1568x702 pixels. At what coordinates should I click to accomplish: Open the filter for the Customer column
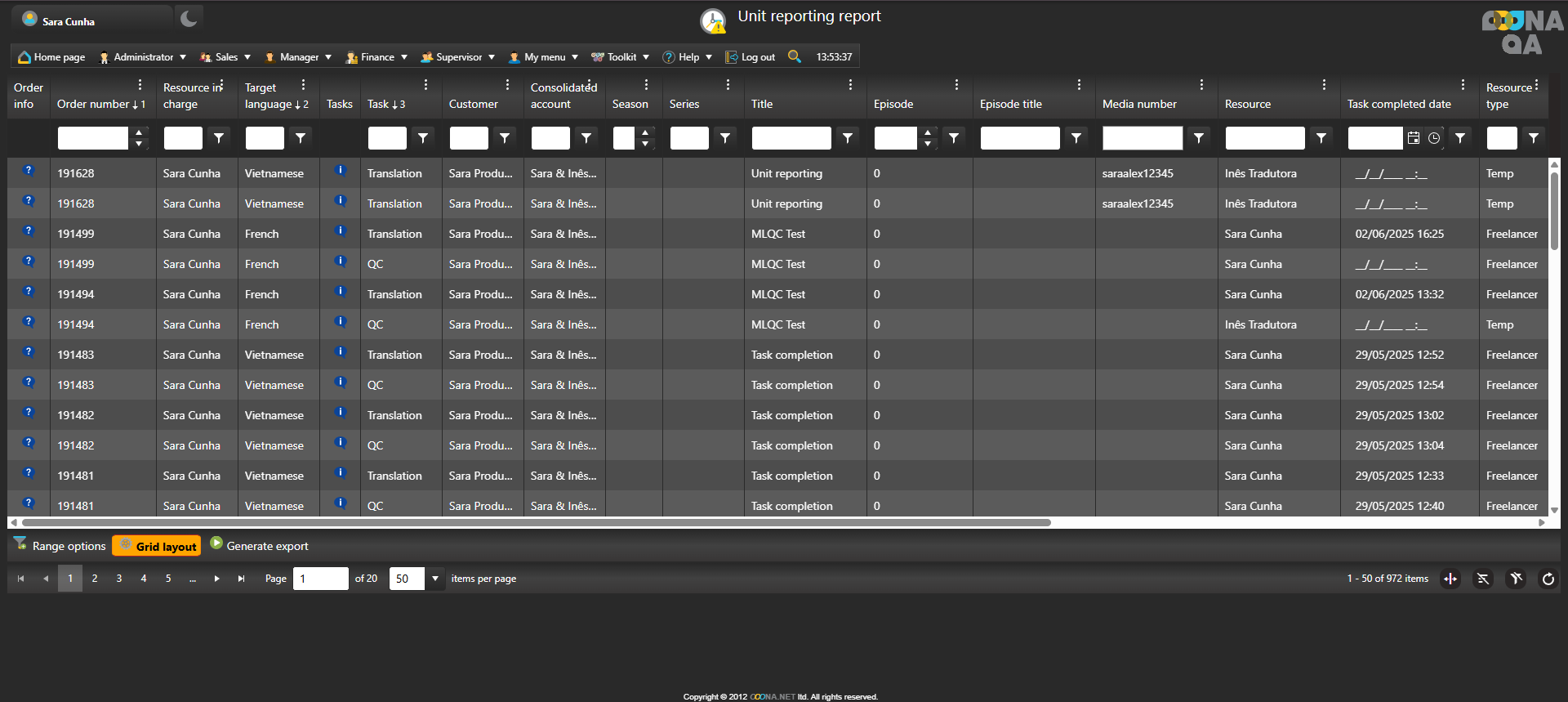(x=505, y=138)
